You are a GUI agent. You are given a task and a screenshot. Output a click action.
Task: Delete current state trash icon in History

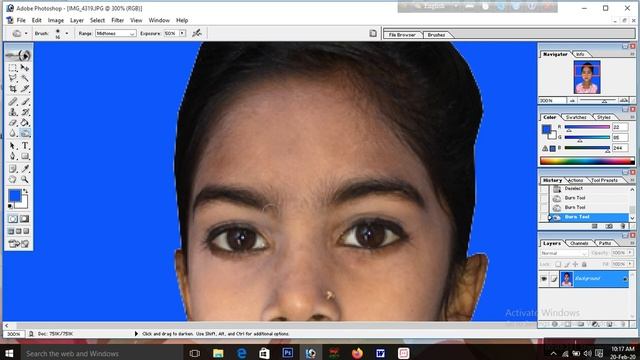pyautogui.click(x=623, y=226)
